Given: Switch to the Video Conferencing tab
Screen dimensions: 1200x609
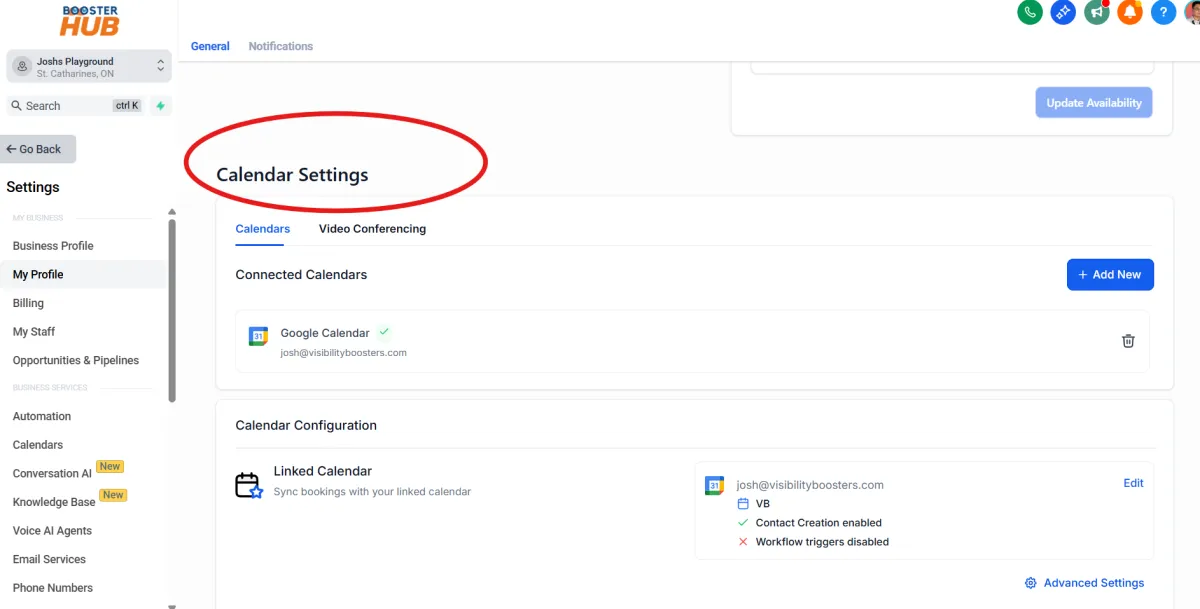Looking at the screenshot, I should point(372,228).
